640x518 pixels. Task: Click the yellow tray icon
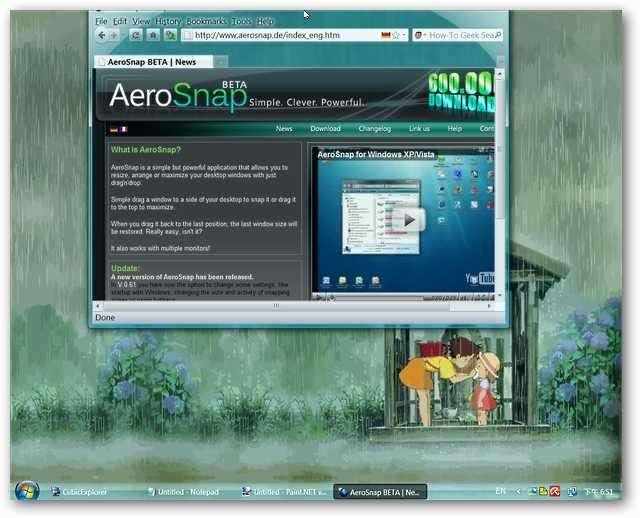[543, 491]
